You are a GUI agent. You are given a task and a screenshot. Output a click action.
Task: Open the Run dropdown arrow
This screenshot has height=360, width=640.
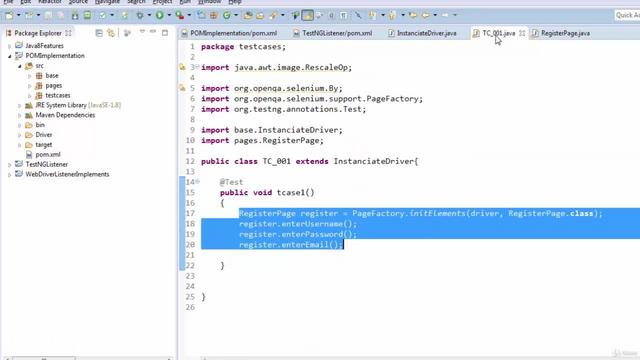click(169, 16)
